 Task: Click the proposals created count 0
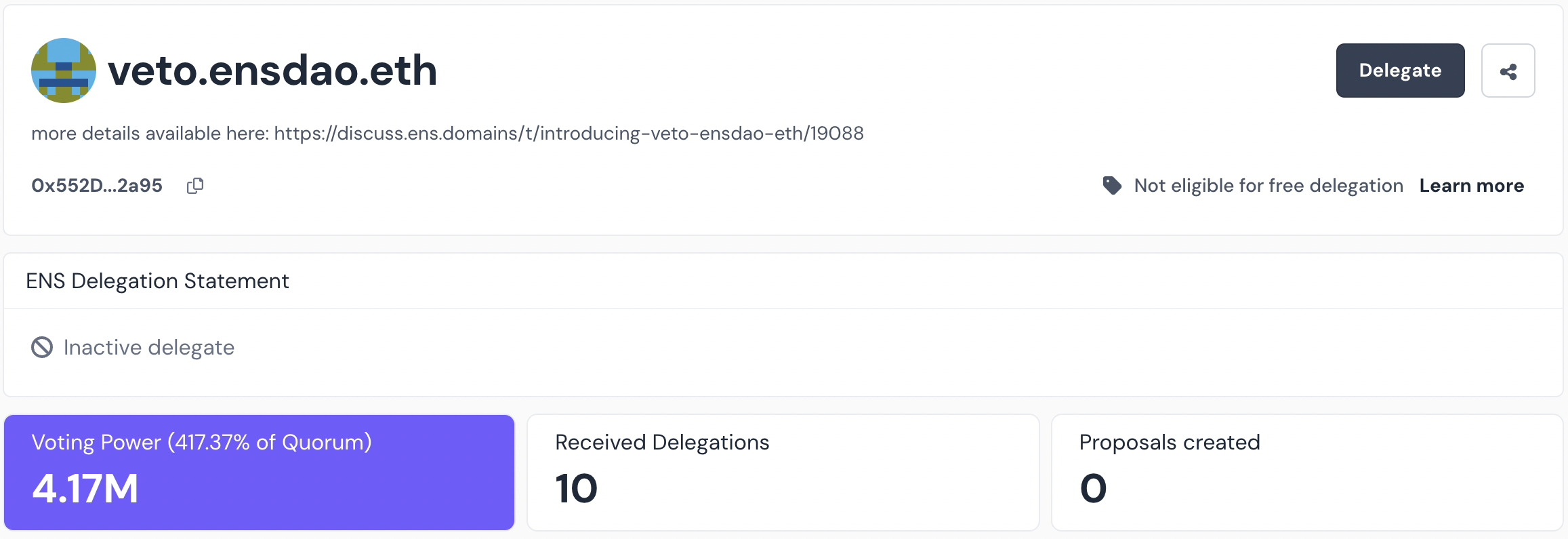point(1093,489)
